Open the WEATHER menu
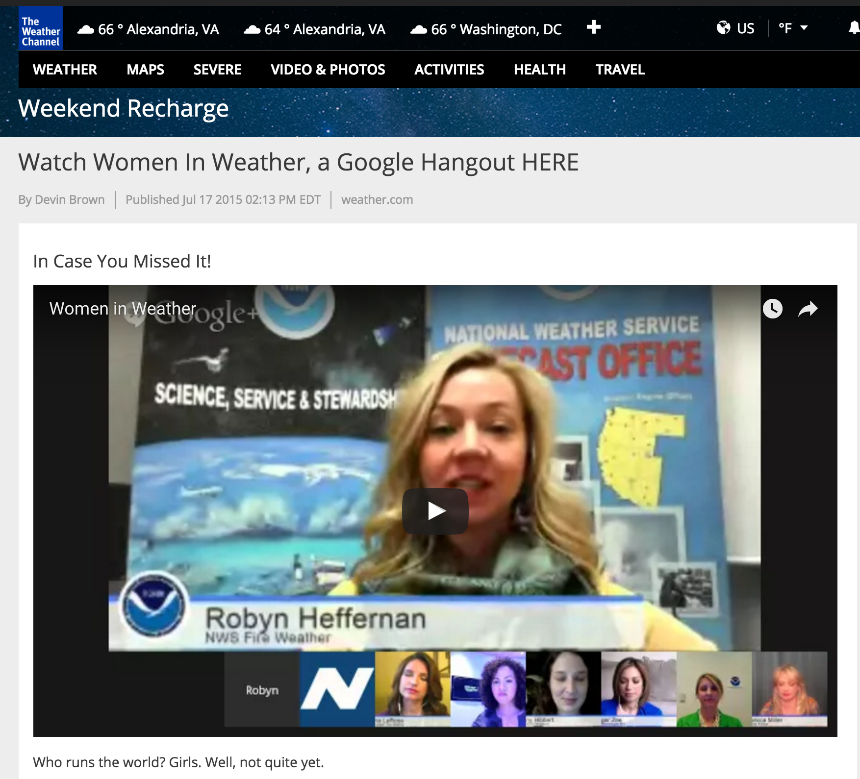The image size is (860, 779). tap(65, 70)
